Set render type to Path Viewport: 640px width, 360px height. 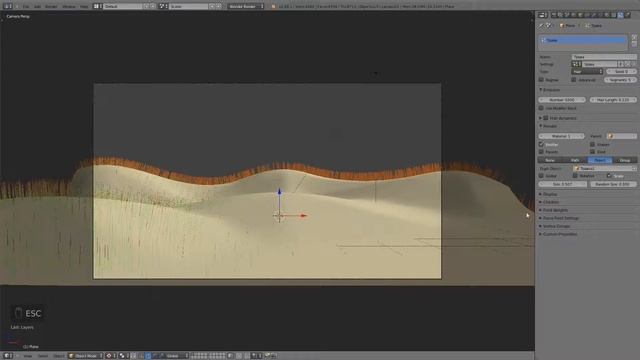coord(575,160)
